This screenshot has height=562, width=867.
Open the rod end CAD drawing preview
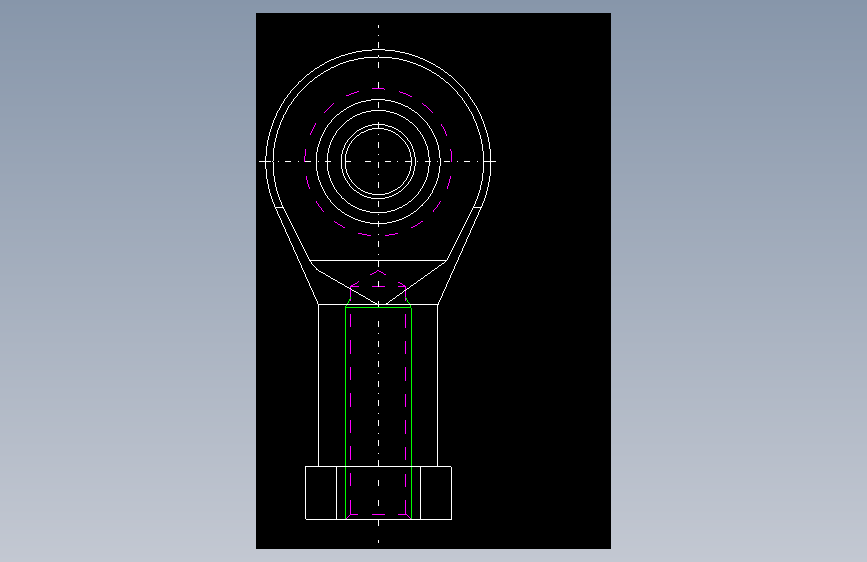tap(434, 281)
